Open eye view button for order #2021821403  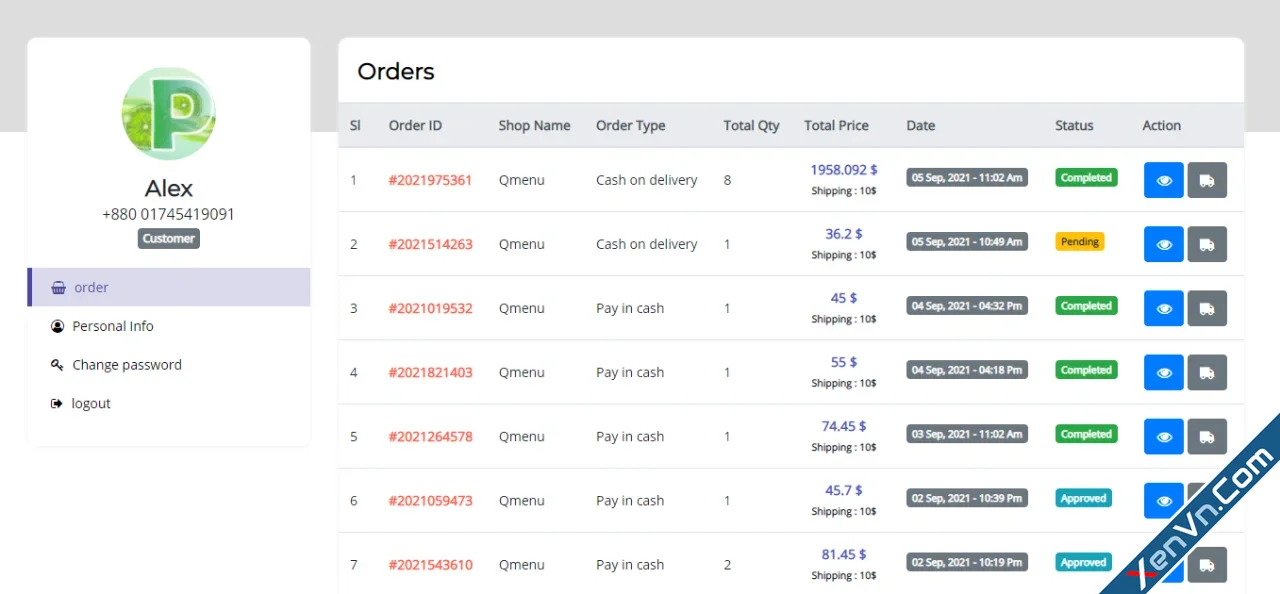pyautogui.click(x=1164, y=372)
